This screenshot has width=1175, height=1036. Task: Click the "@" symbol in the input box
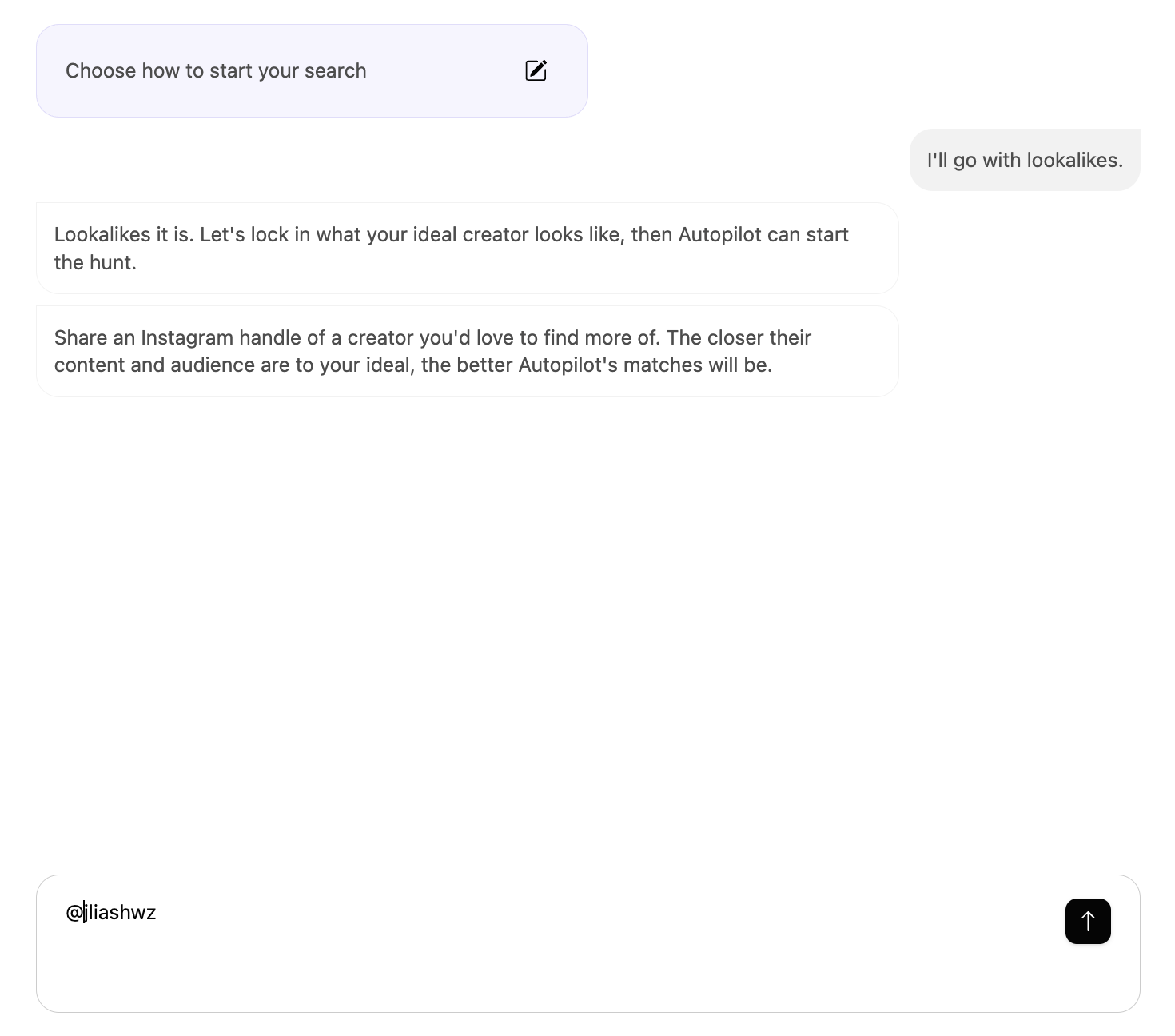74,912
